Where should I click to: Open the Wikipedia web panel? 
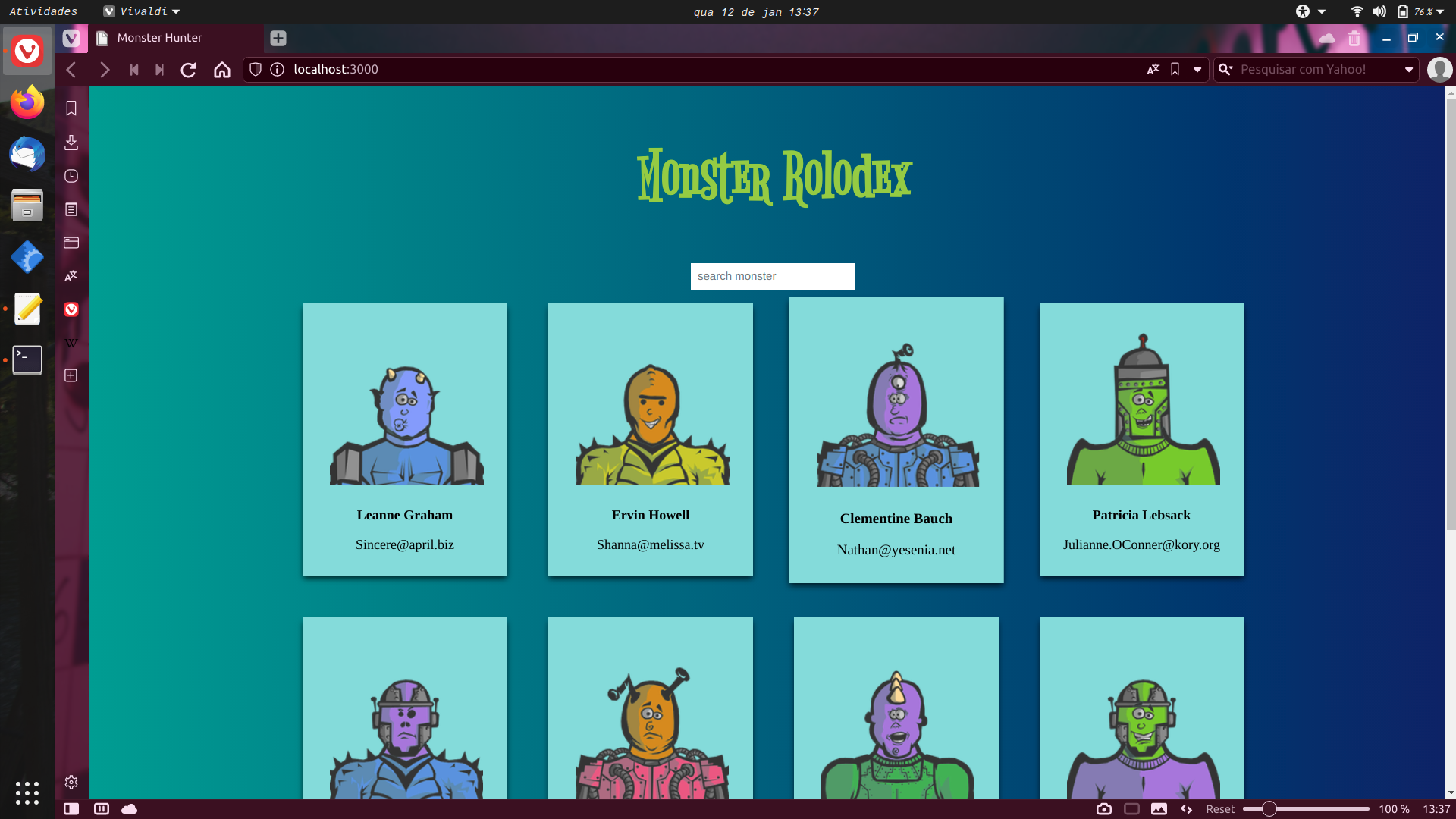(x=71, y=342)
